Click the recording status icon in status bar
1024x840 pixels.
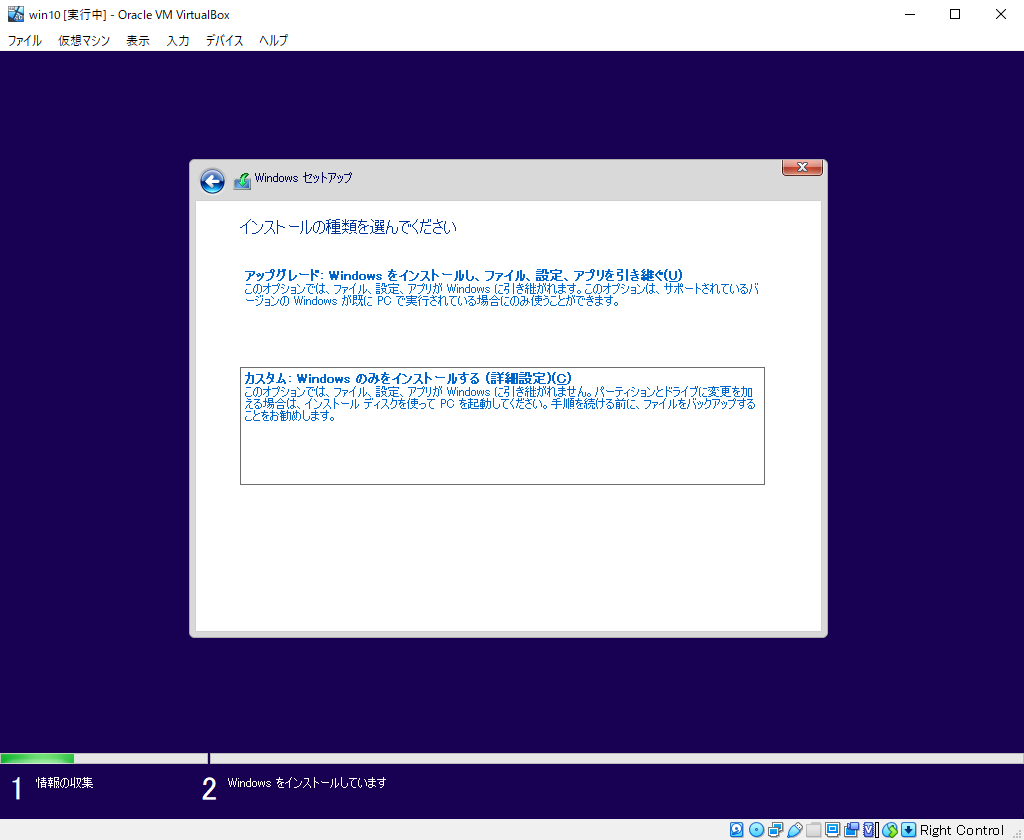[x=851, y=829]
